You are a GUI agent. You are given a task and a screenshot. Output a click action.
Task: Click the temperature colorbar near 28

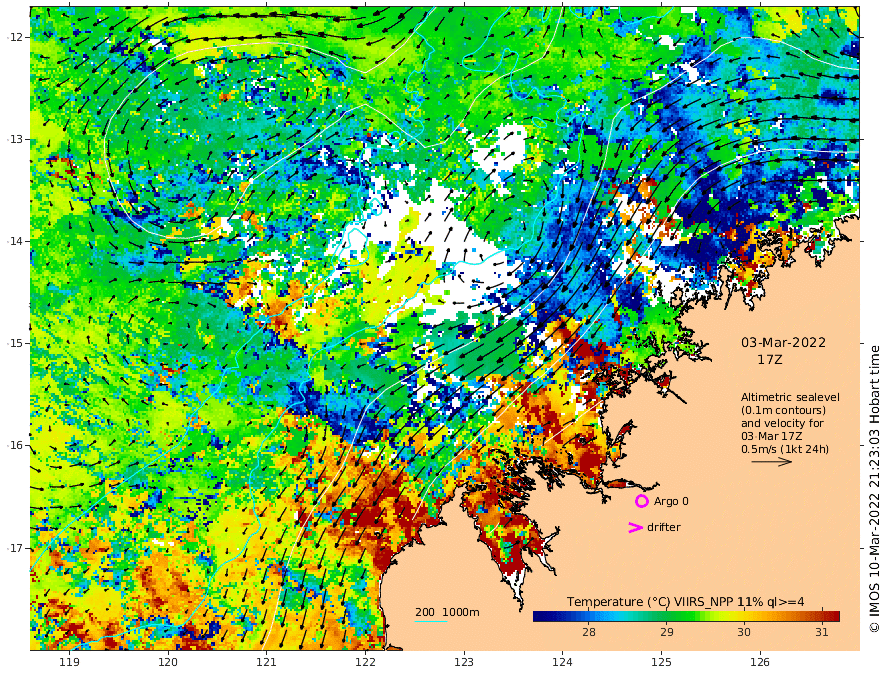pyautogui.click(x=589, y=616)
